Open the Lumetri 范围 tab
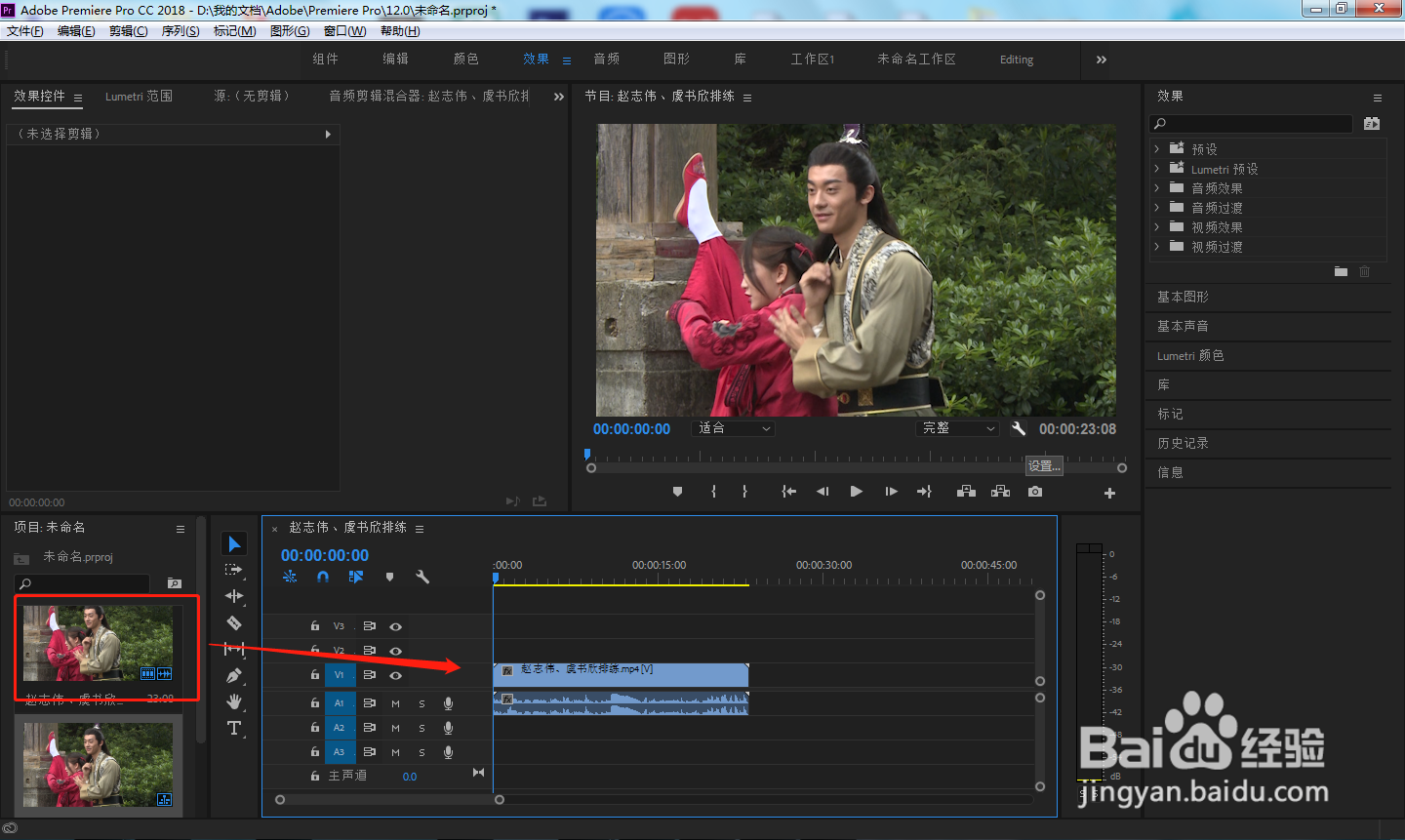1405x840 pixels. click(x=139, y=97)
